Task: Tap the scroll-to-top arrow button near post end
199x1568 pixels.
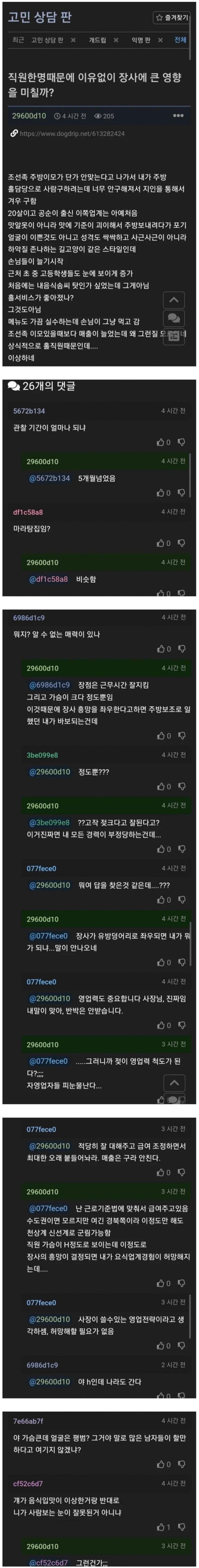Action: pos(173,300)
